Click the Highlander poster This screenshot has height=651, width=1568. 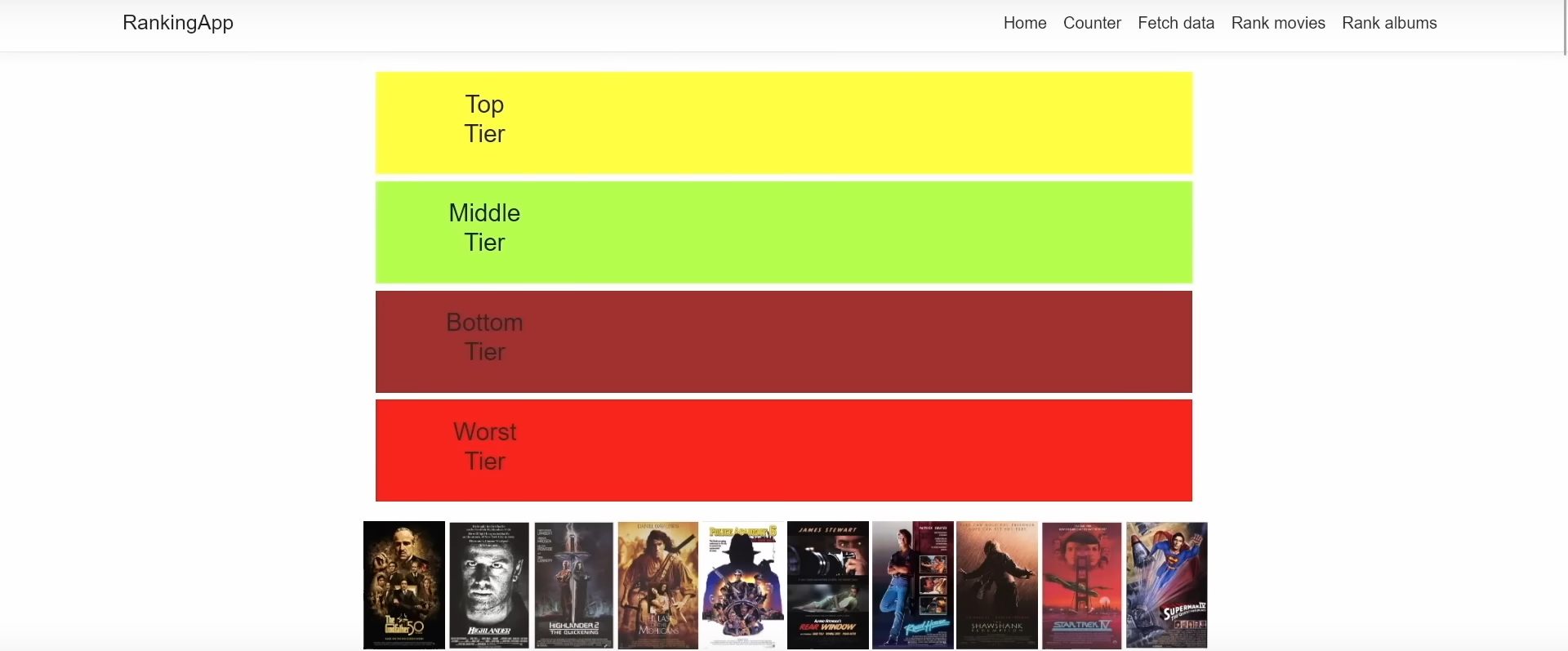click(x=488, y=585)
